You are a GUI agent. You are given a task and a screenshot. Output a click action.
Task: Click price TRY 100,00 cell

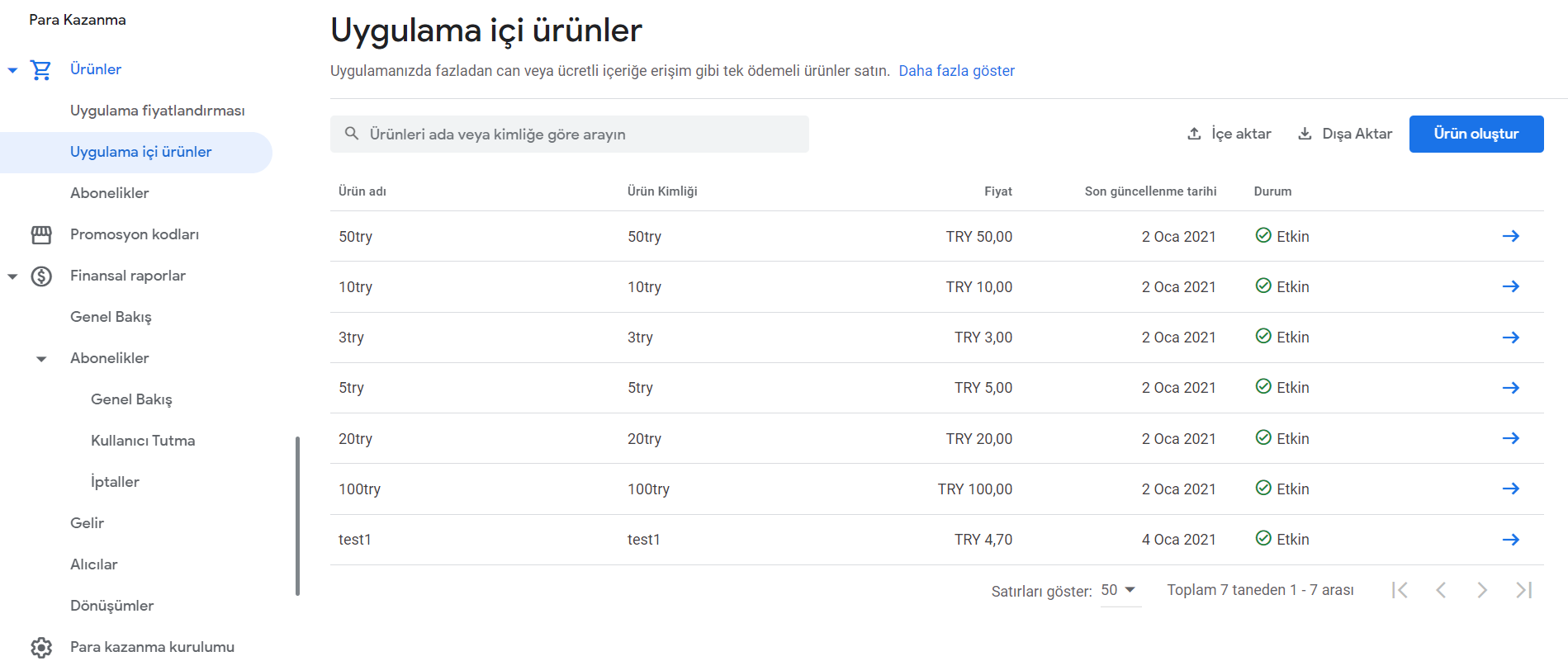(x=974, y=489)
